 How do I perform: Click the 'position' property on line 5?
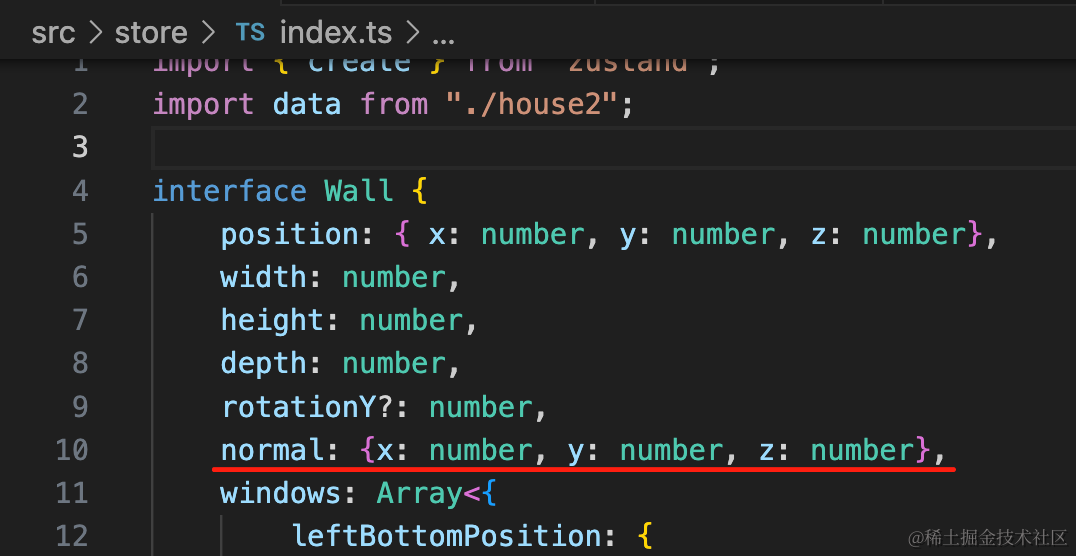[x=290, y=235]
